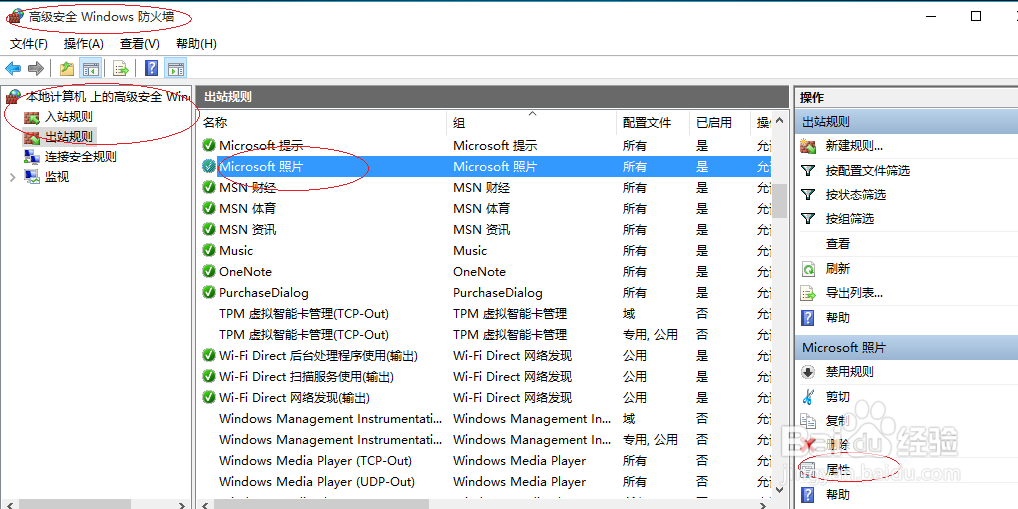This screenshot has width=1018, height=509.
Task: Click the rules list scrollbar down arrow
Action: point(779,489)
